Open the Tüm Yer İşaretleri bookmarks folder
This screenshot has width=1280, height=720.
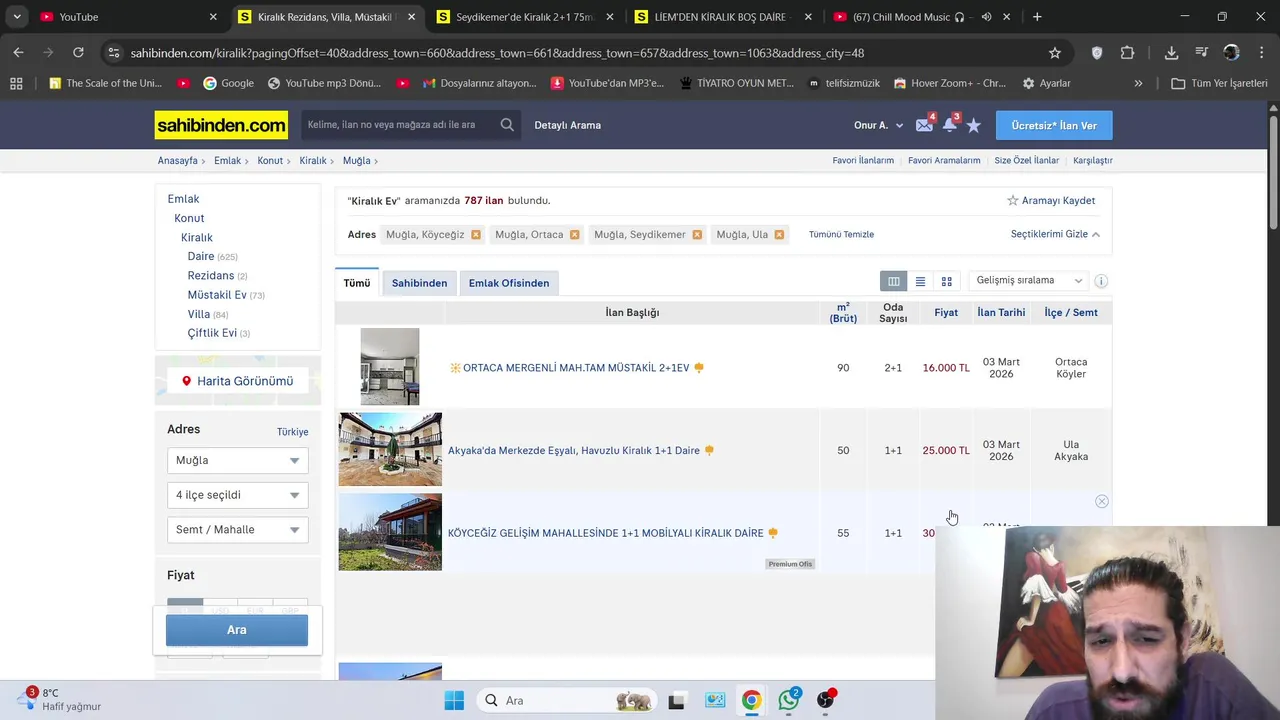click(1220, 83)
